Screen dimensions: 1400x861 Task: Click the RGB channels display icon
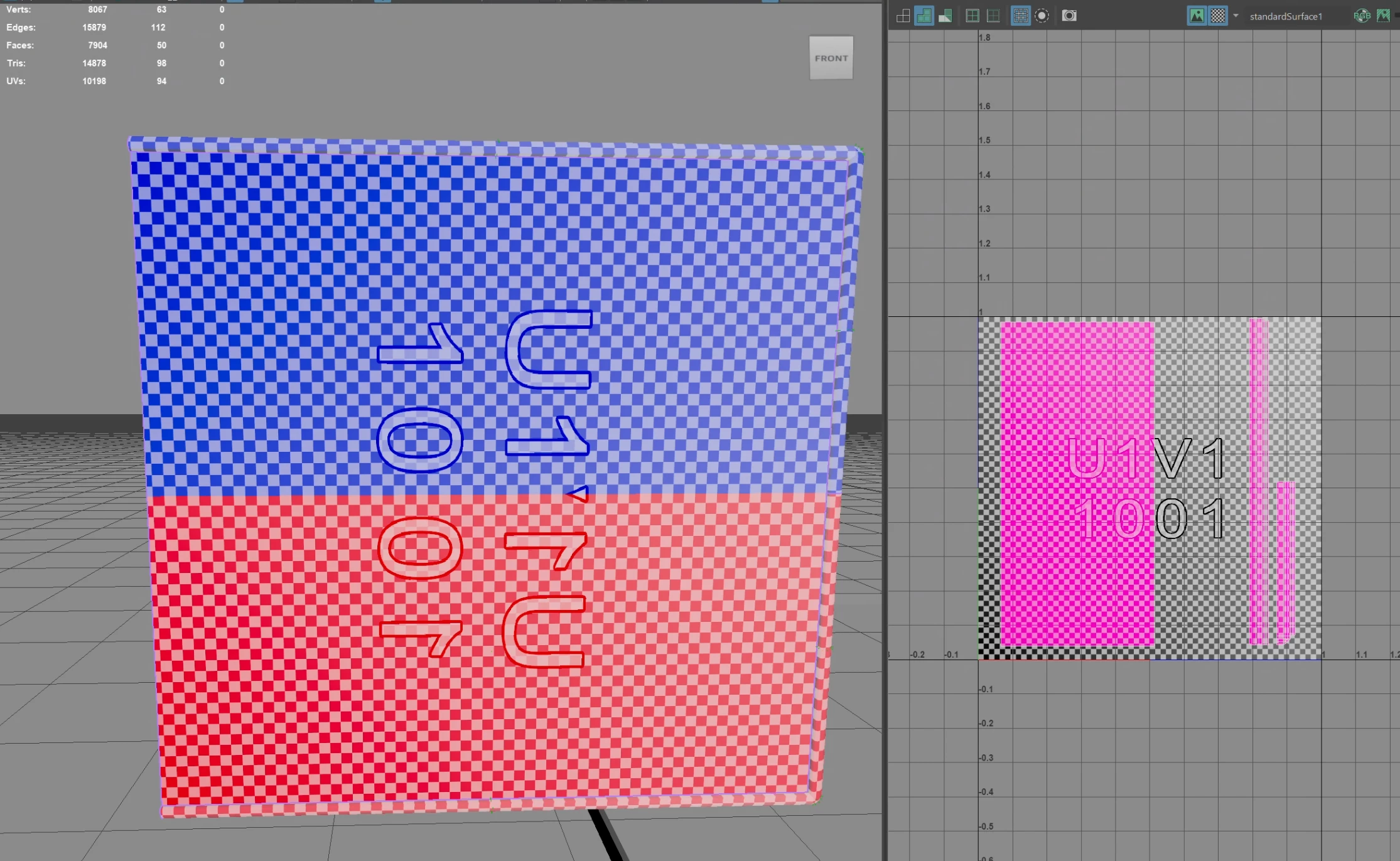(1362, 16)
